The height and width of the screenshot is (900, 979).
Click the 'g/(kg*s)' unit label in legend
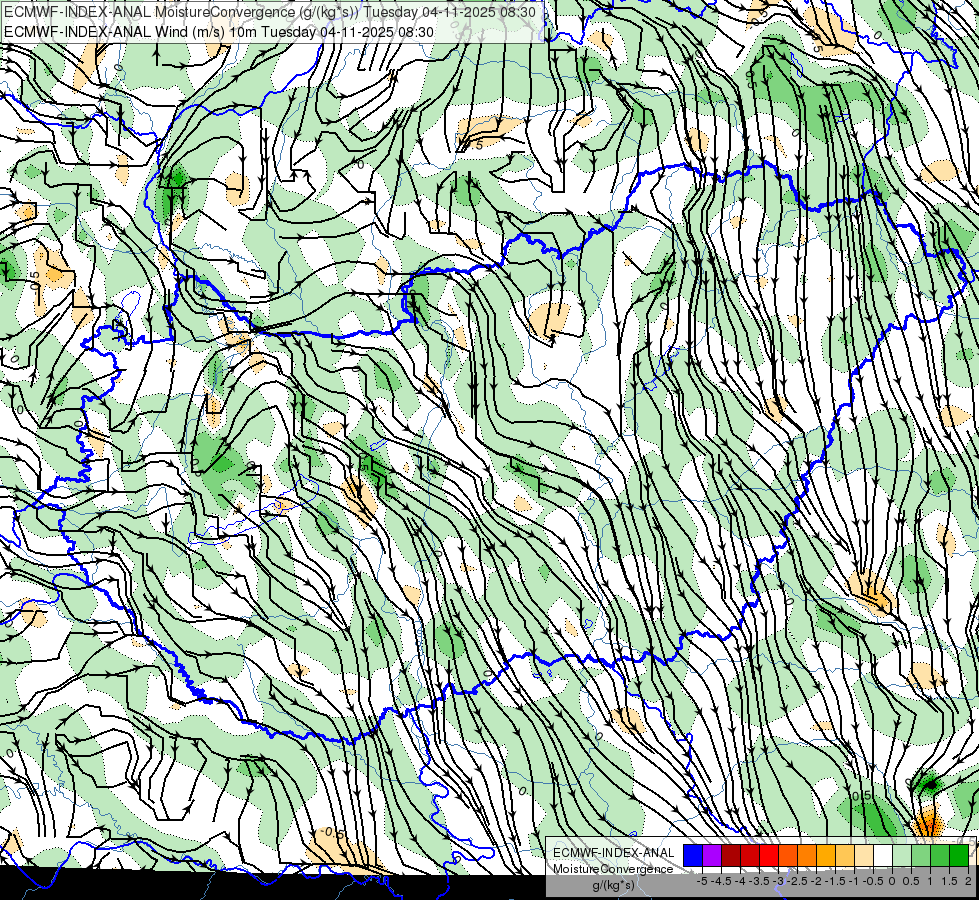(x=613, y=885)
